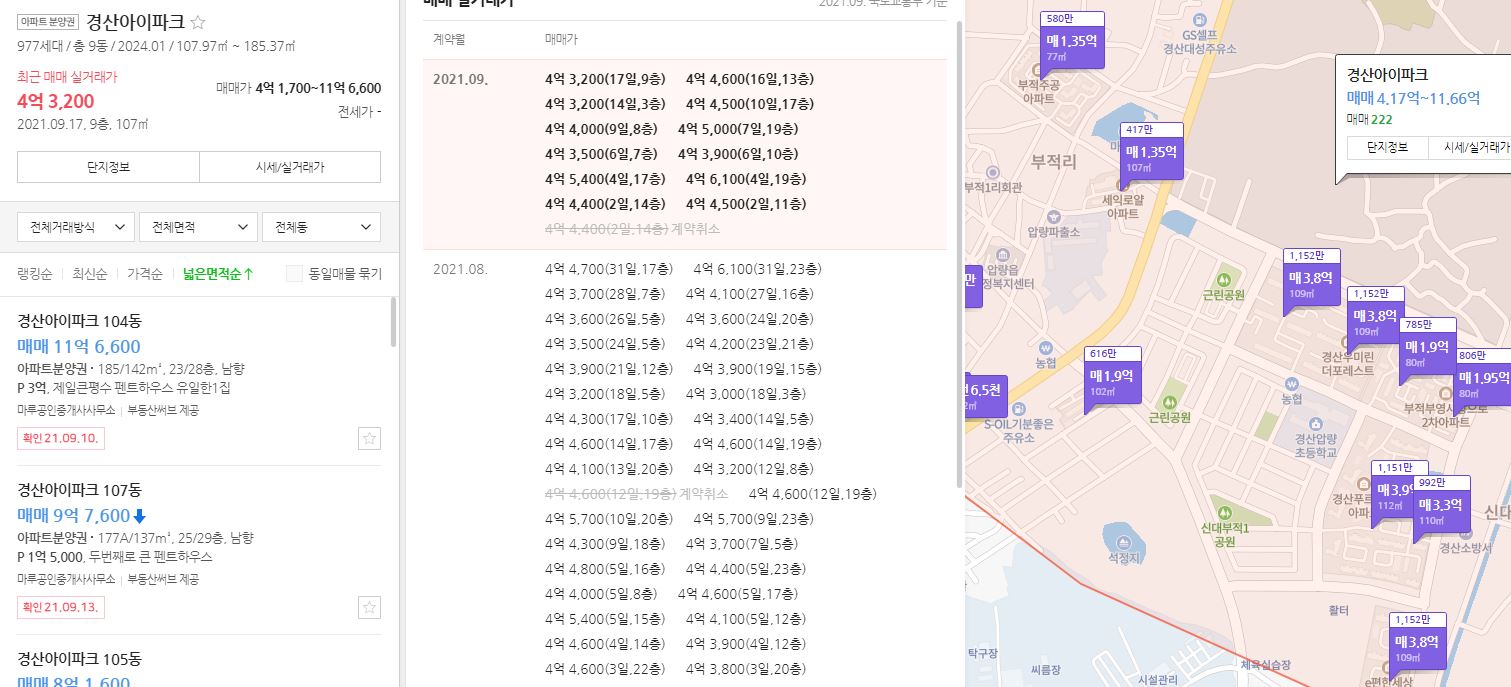Open the 전체면적 dropdown

tap(198, 227)
